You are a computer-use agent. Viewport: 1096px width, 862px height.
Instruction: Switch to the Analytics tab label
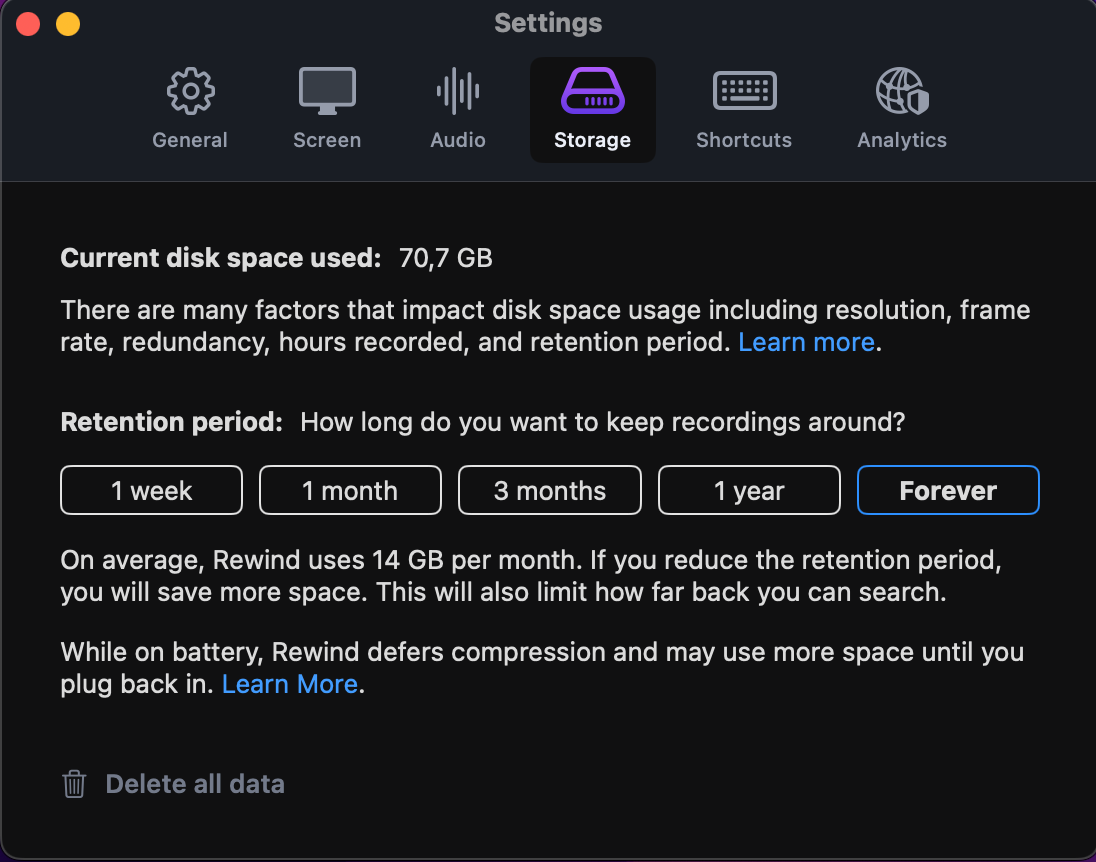click(902, 140)
